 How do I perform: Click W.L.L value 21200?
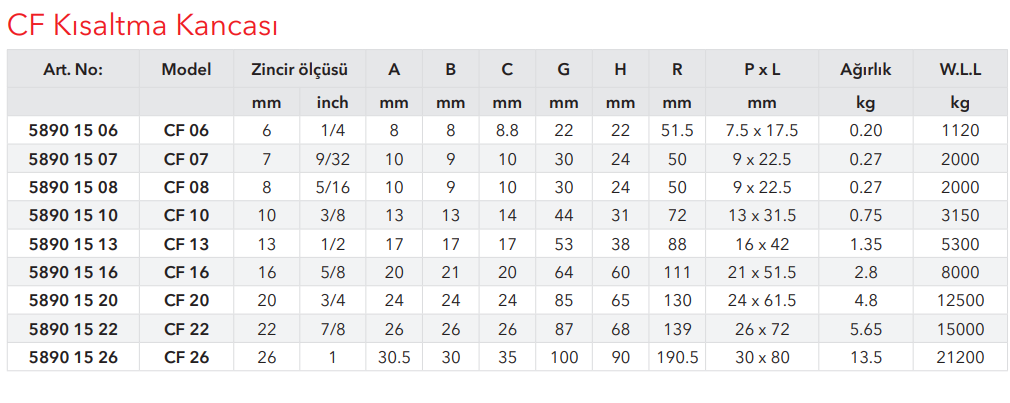tap(960, 357)
